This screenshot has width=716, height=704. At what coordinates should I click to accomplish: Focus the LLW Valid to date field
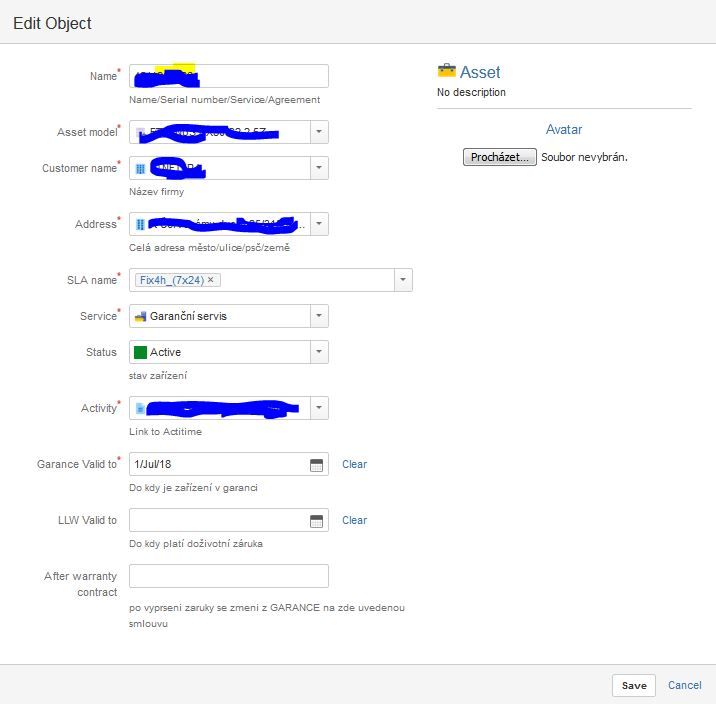[229, 520]
